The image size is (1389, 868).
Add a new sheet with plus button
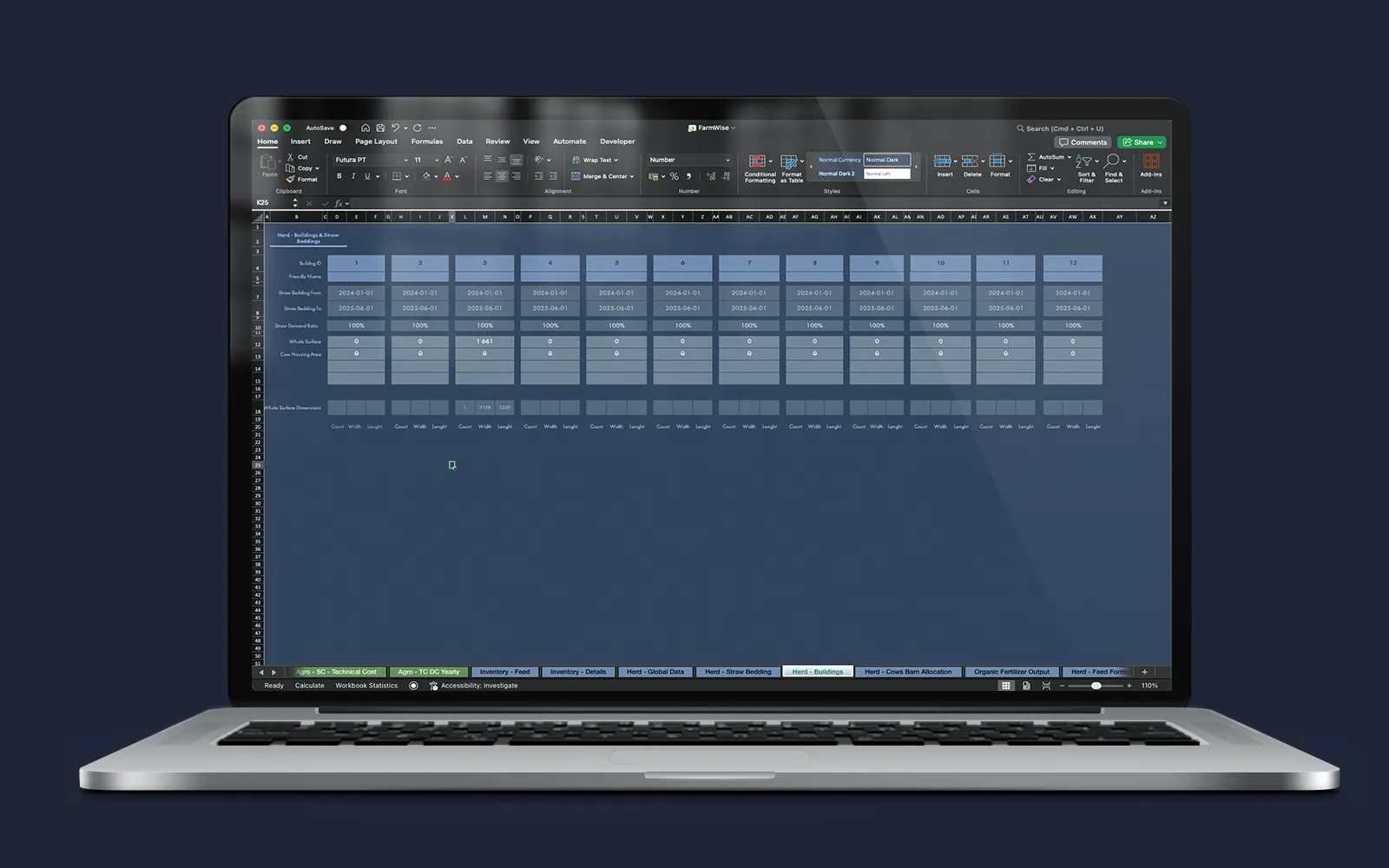tap(1144, 672)
